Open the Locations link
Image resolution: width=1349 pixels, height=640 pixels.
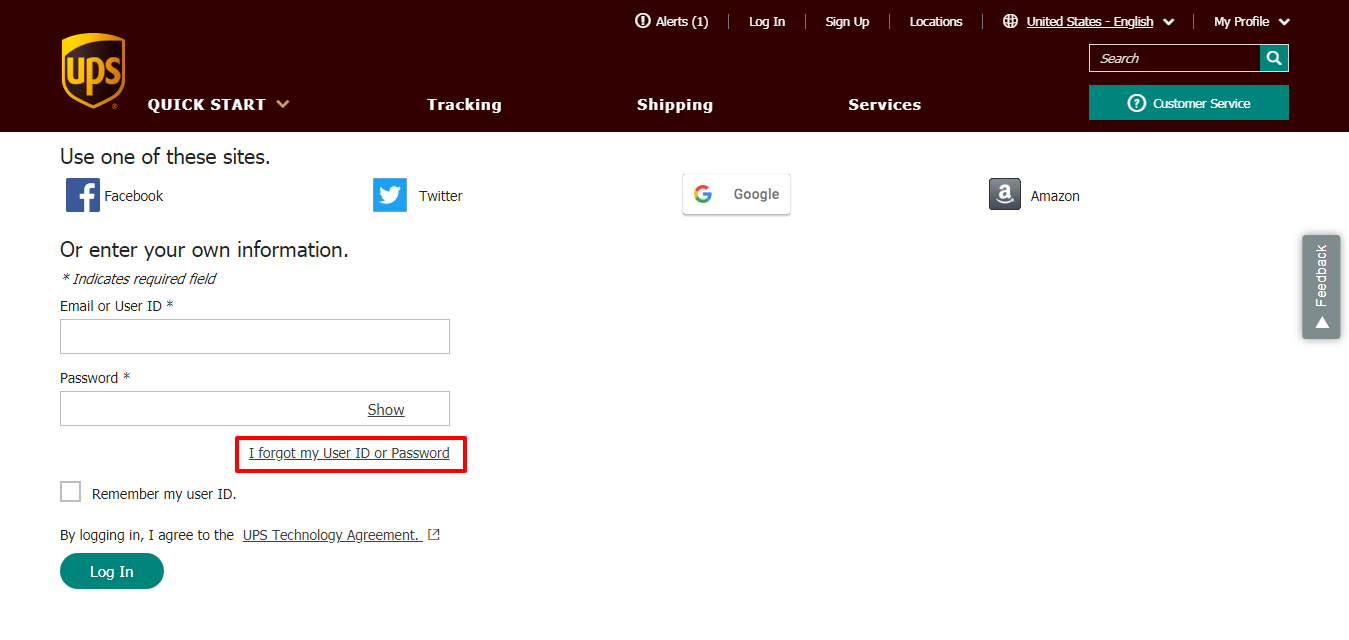pyautogui.click(x=936, y=21)
